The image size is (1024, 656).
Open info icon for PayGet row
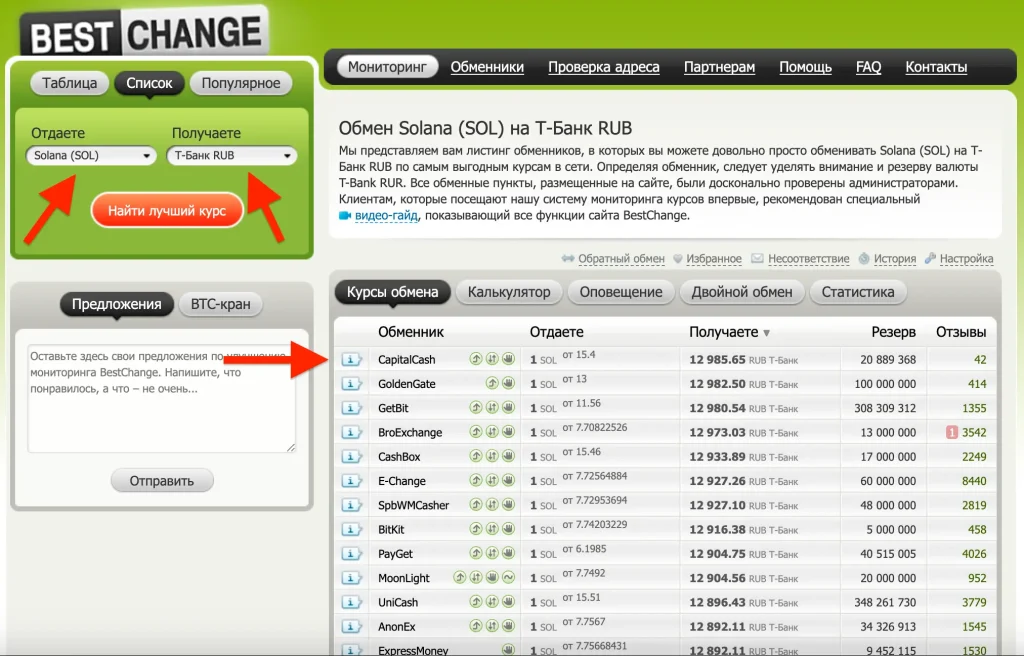351,553
